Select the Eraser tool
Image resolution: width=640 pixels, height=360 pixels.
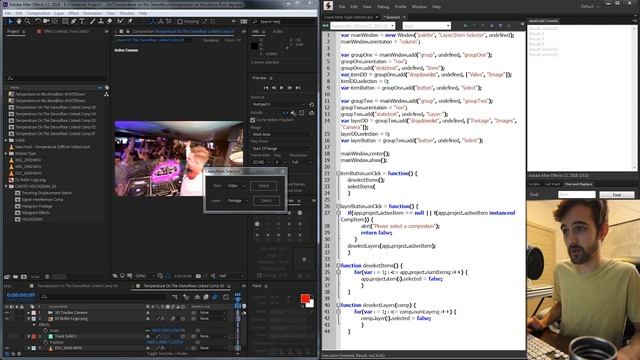(109, 21)
